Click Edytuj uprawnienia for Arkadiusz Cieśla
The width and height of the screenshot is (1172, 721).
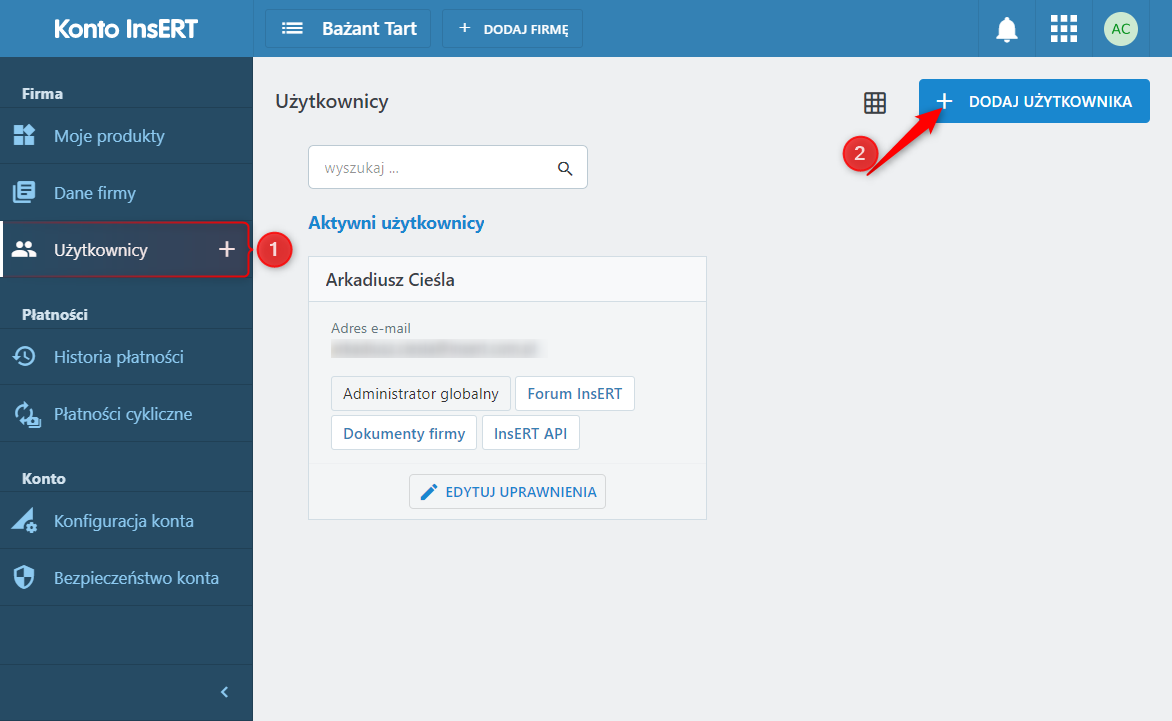[507, 492]
